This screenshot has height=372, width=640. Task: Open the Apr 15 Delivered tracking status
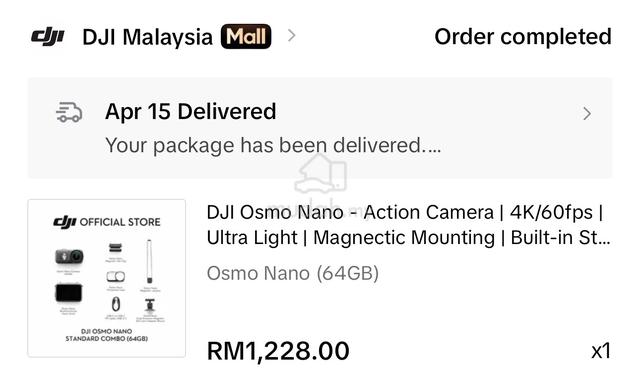point(191,111)
